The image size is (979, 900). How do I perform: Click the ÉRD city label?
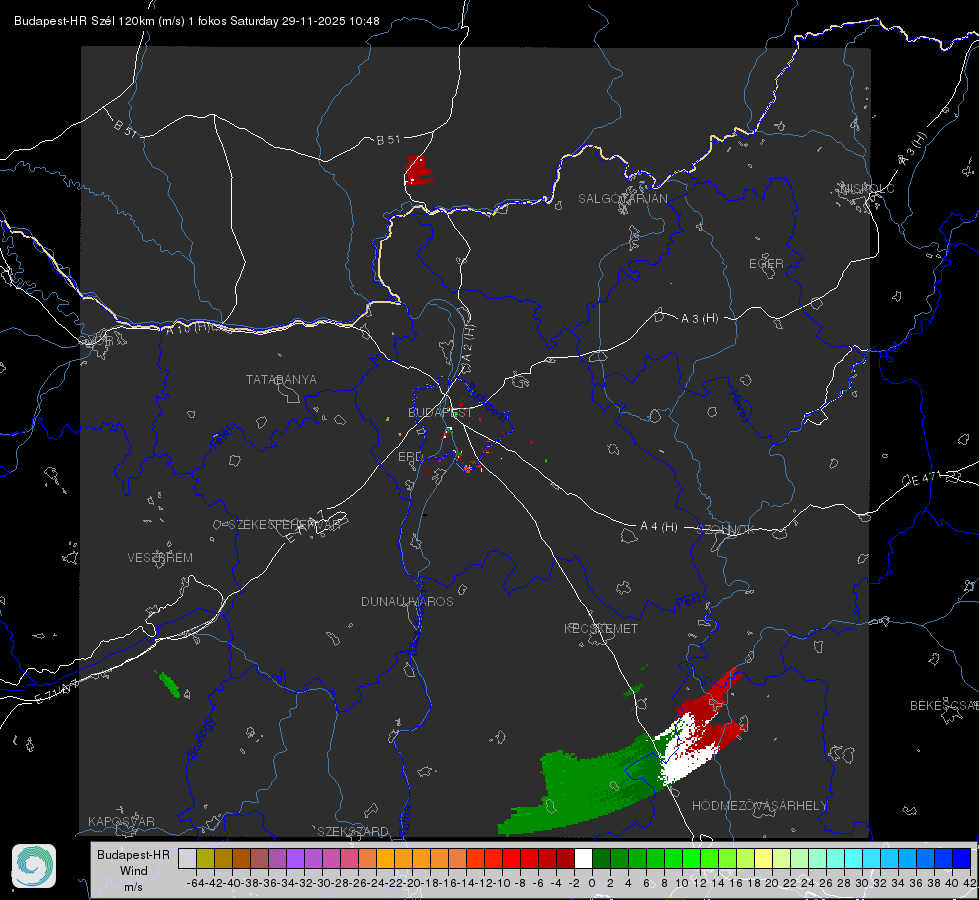[410, 457]
